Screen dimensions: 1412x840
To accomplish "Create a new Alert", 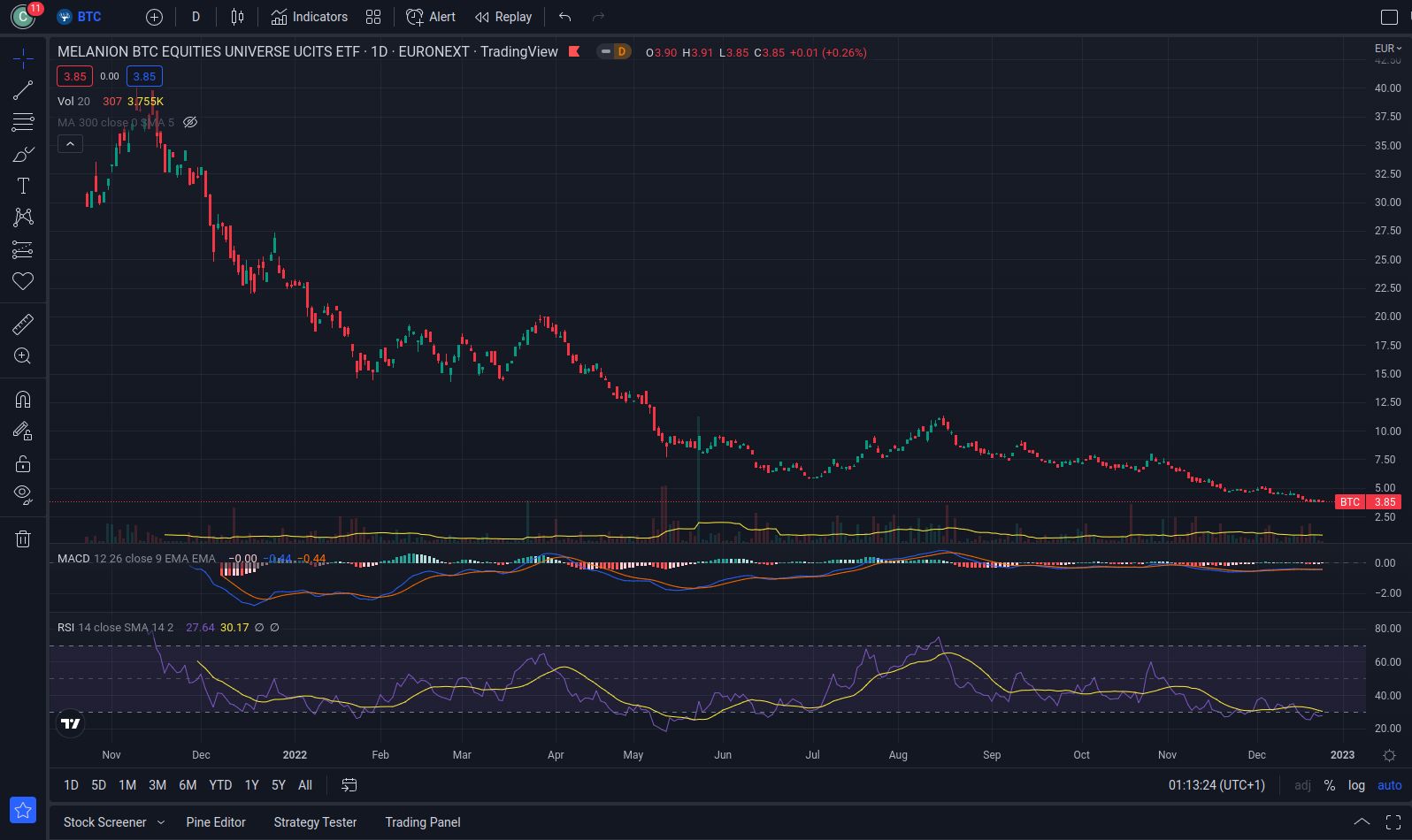I will click(x=431, y=17).
